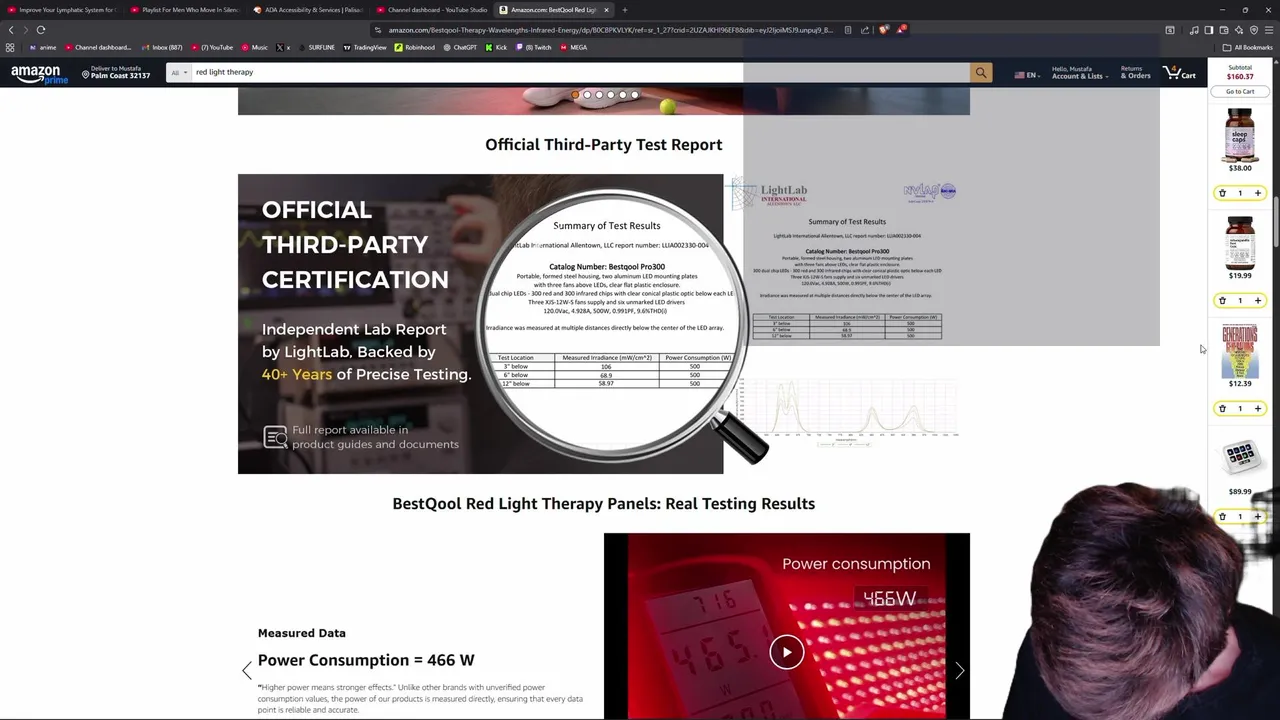
Task: Toggle reader mode icon in address bar
Action: pyautogui.click(x=848, y=30)
